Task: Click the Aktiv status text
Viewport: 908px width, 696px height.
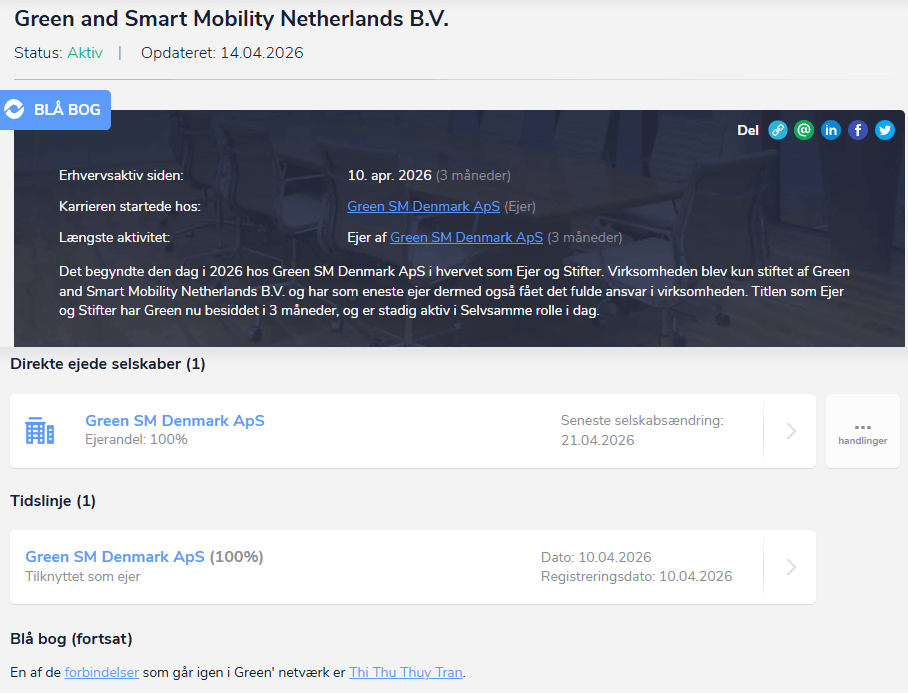Action: coord(85,53)
